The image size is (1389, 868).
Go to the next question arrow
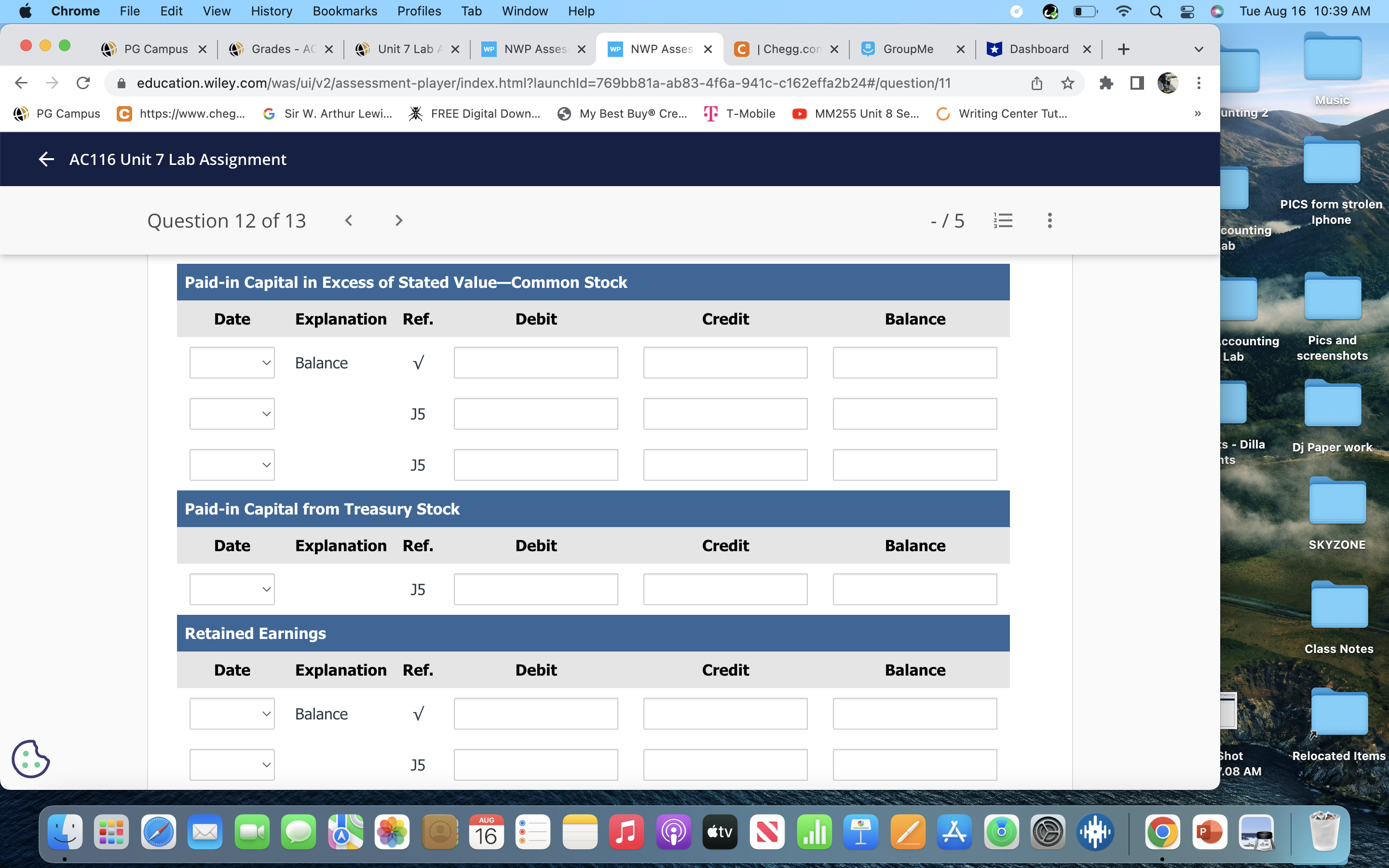point(399,220)
